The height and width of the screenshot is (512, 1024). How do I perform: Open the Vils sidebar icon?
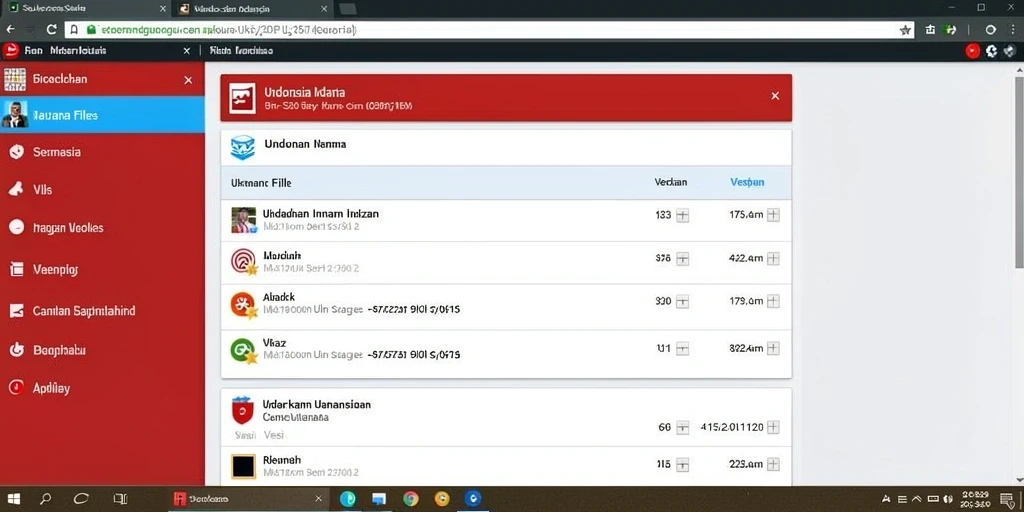click(x=16, y=189)
